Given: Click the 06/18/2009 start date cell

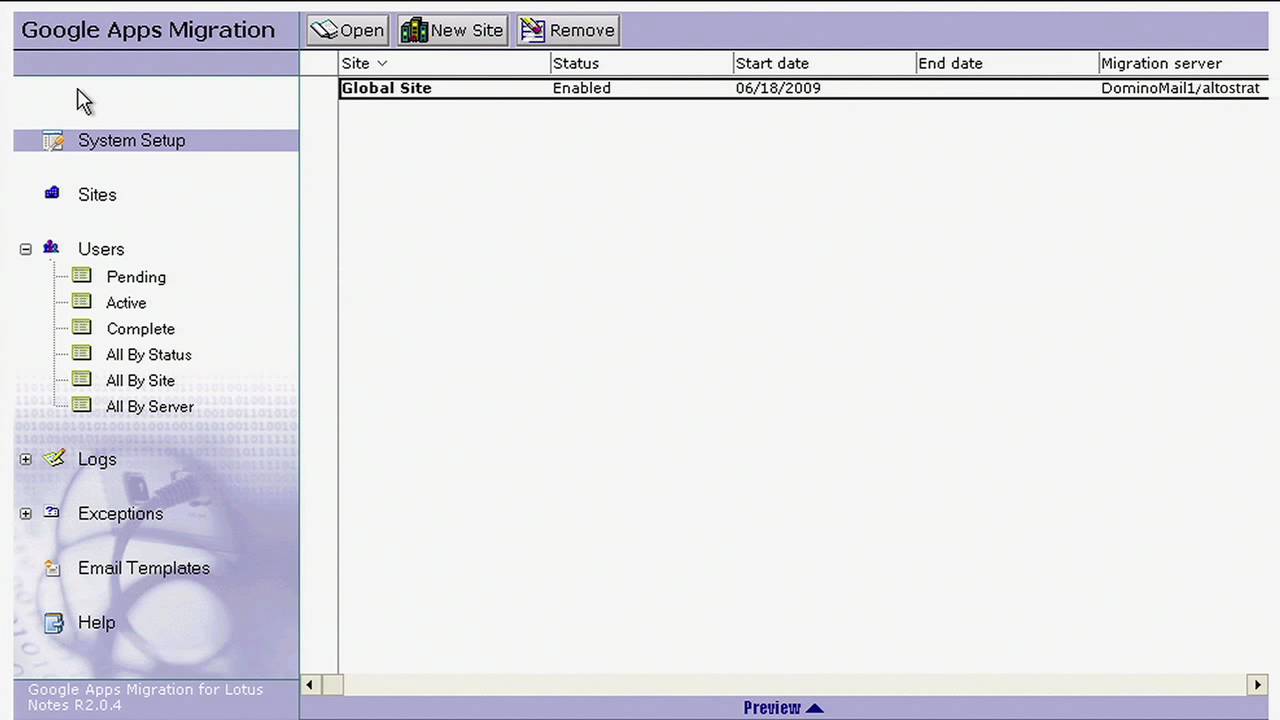Looking at the screenshot, I should pos(778,88).
